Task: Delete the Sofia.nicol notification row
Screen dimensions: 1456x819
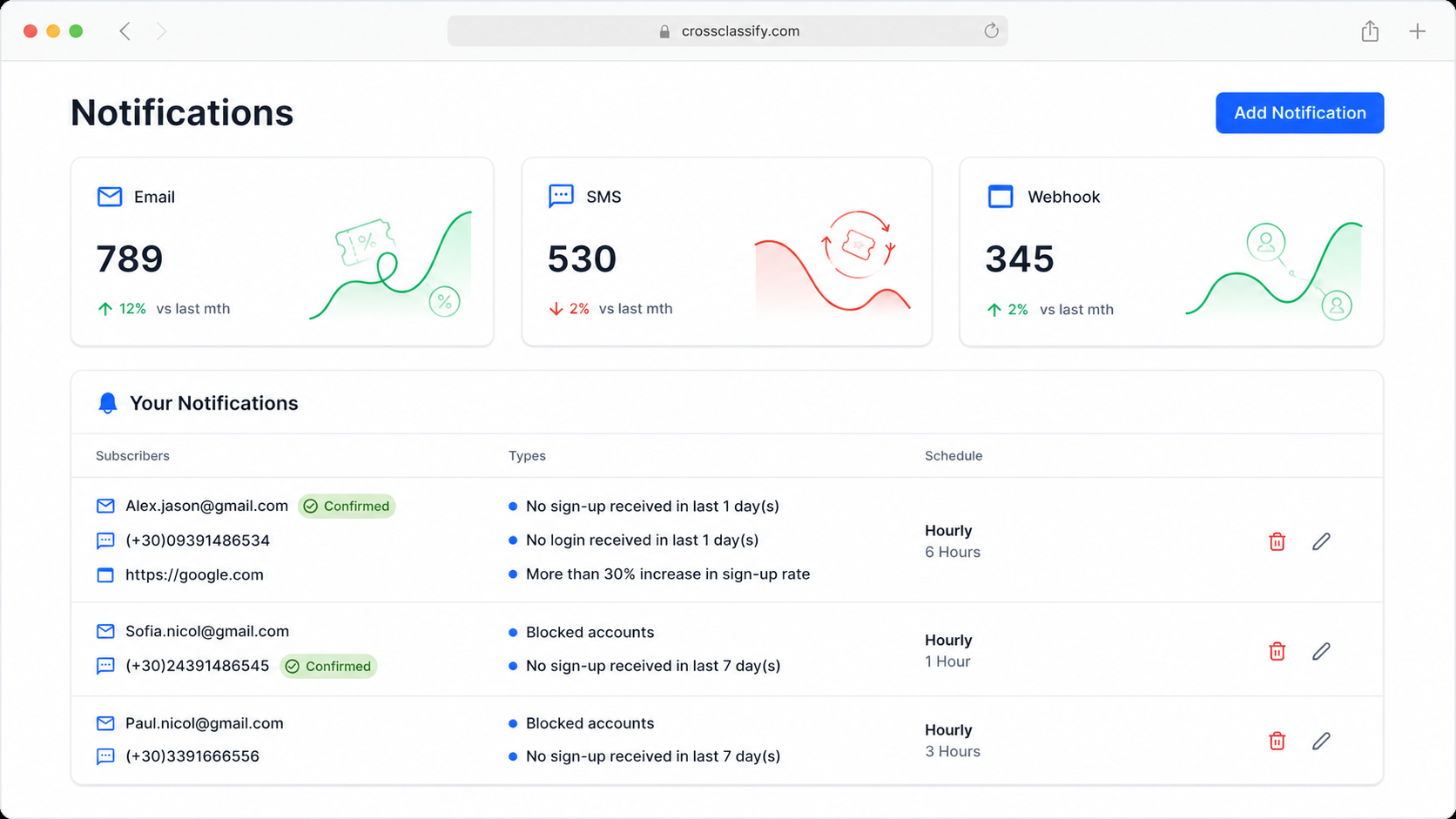Action: tap(1277, 651)
